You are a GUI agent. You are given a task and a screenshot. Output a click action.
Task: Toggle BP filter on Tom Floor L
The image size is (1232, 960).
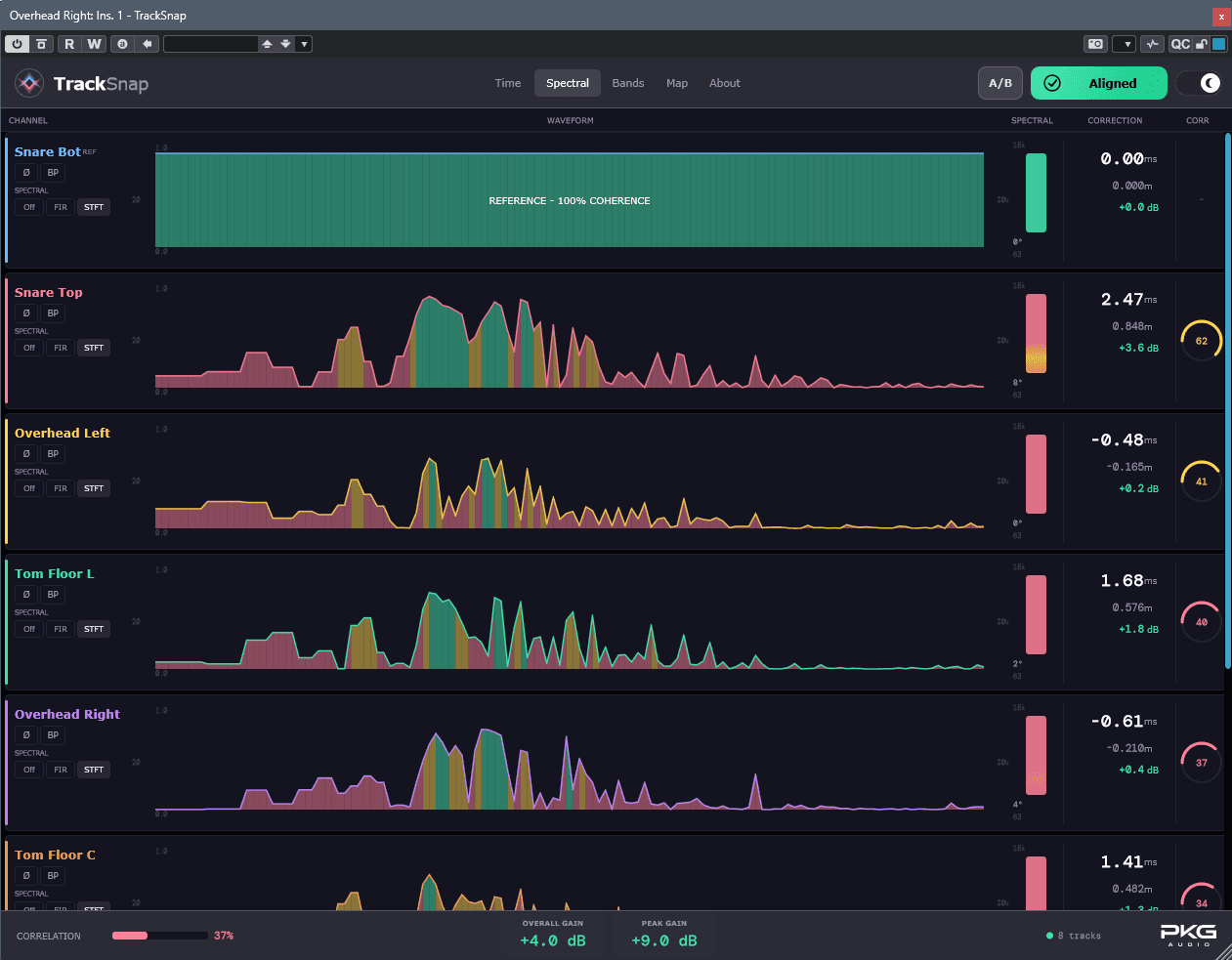pos(53,595)
